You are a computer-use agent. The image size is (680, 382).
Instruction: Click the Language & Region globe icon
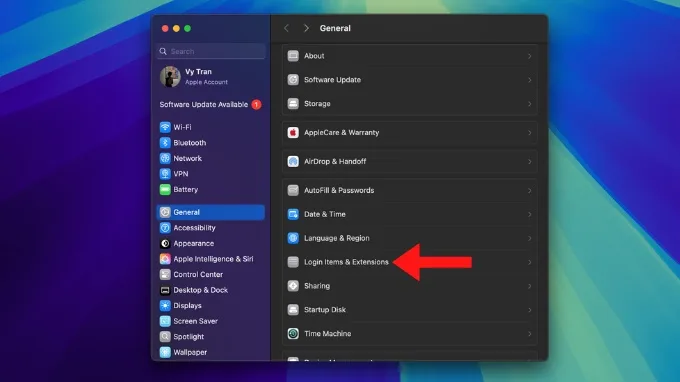(x=293, y=238)
